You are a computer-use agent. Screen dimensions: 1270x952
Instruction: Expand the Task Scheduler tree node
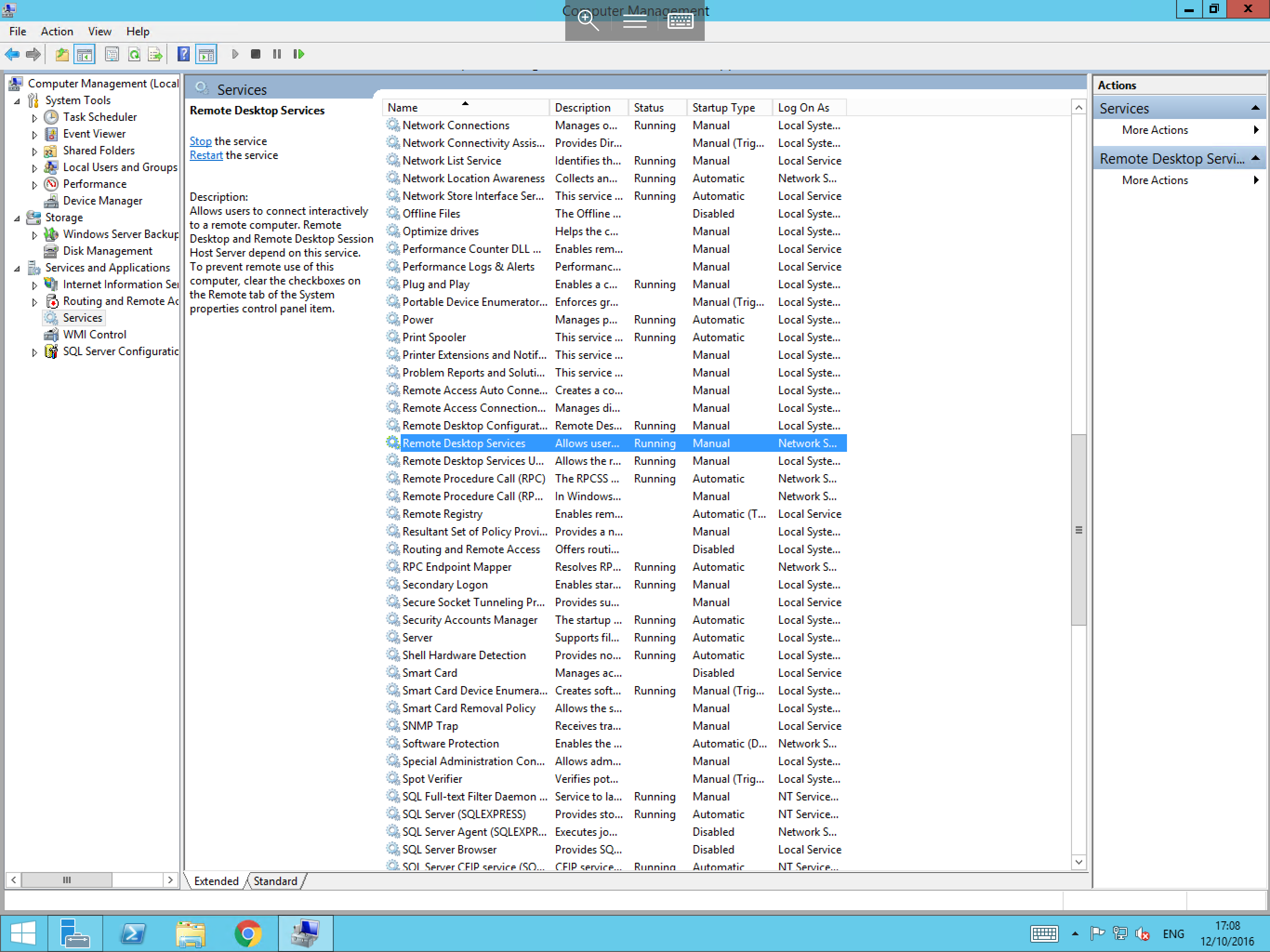point(34,118)
